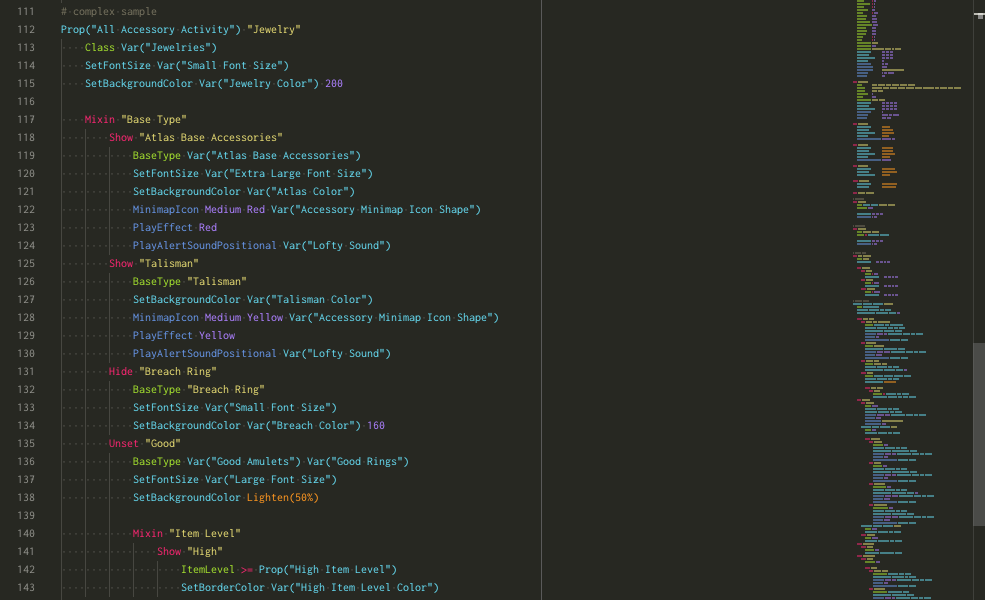Screen dimensions: 985x600
Task: Click SetFontSize on line 114
Action: pos(118,65)
